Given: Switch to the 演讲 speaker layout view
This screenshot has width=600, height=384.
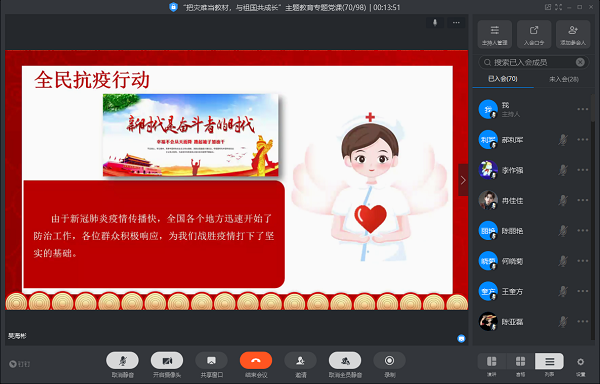Looking at the screenshot, I should (x=492, y=361).
